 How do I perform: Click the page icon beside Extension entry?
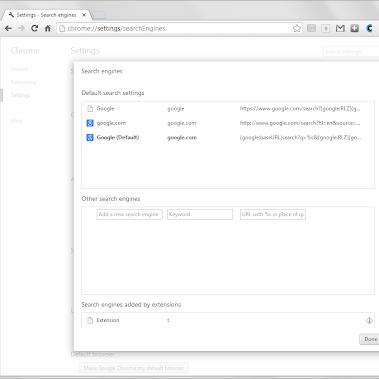90,320
